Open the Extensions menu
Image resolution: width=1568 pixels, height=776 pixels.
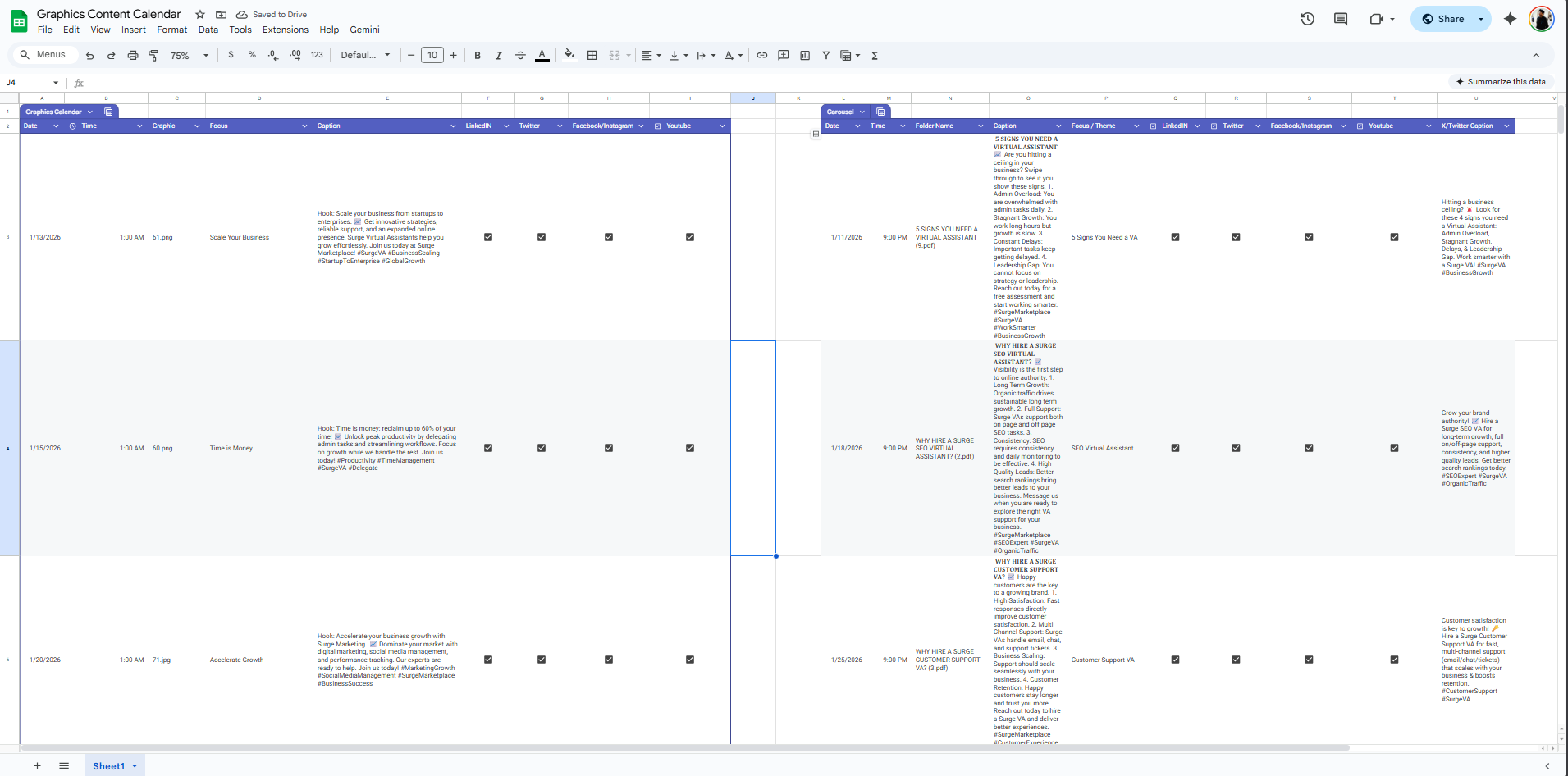tap(285, 30)
